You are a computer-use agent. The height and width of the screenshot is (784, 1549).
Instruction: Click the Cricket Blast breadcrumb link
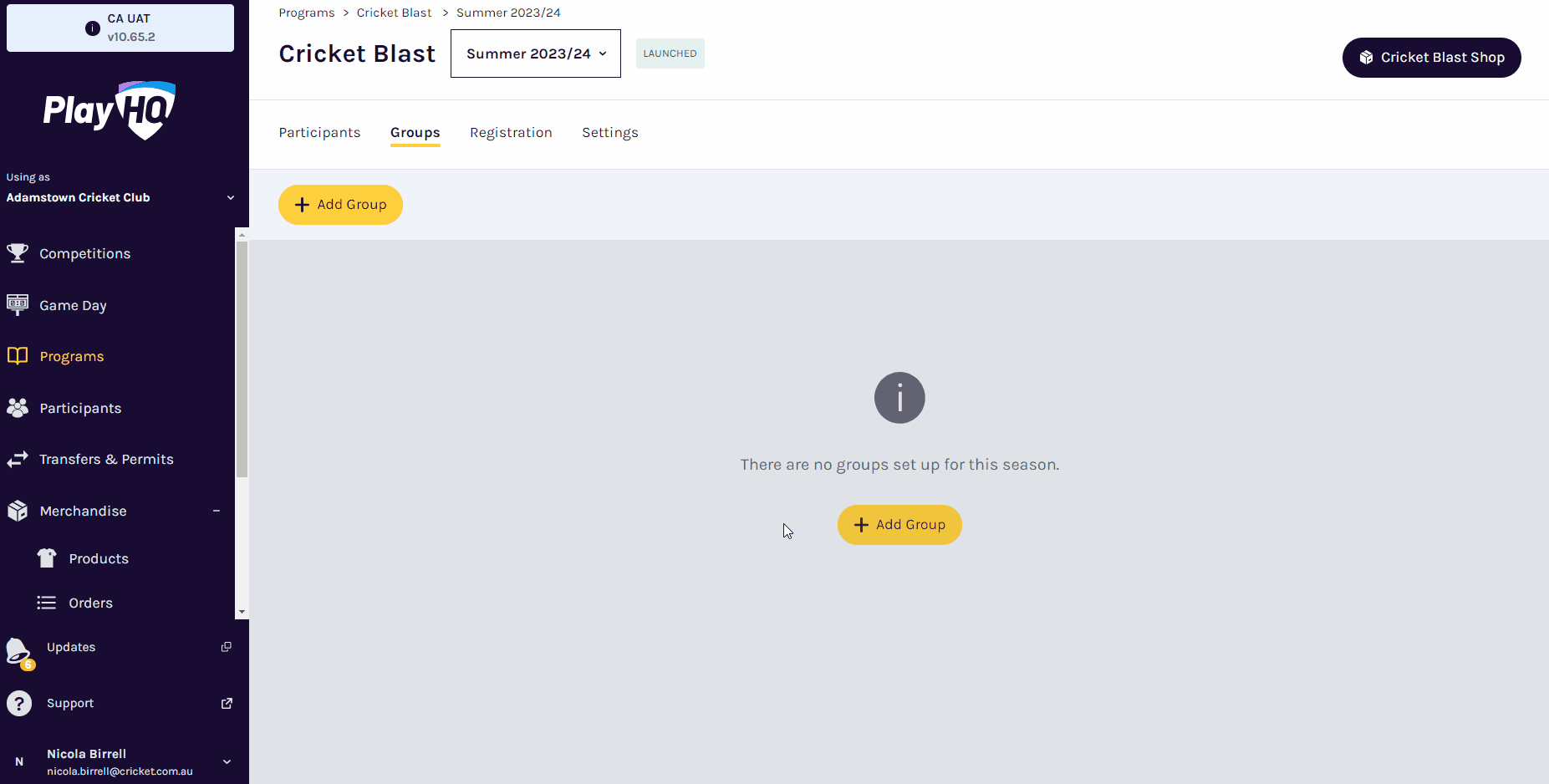(x=395, y=13)
